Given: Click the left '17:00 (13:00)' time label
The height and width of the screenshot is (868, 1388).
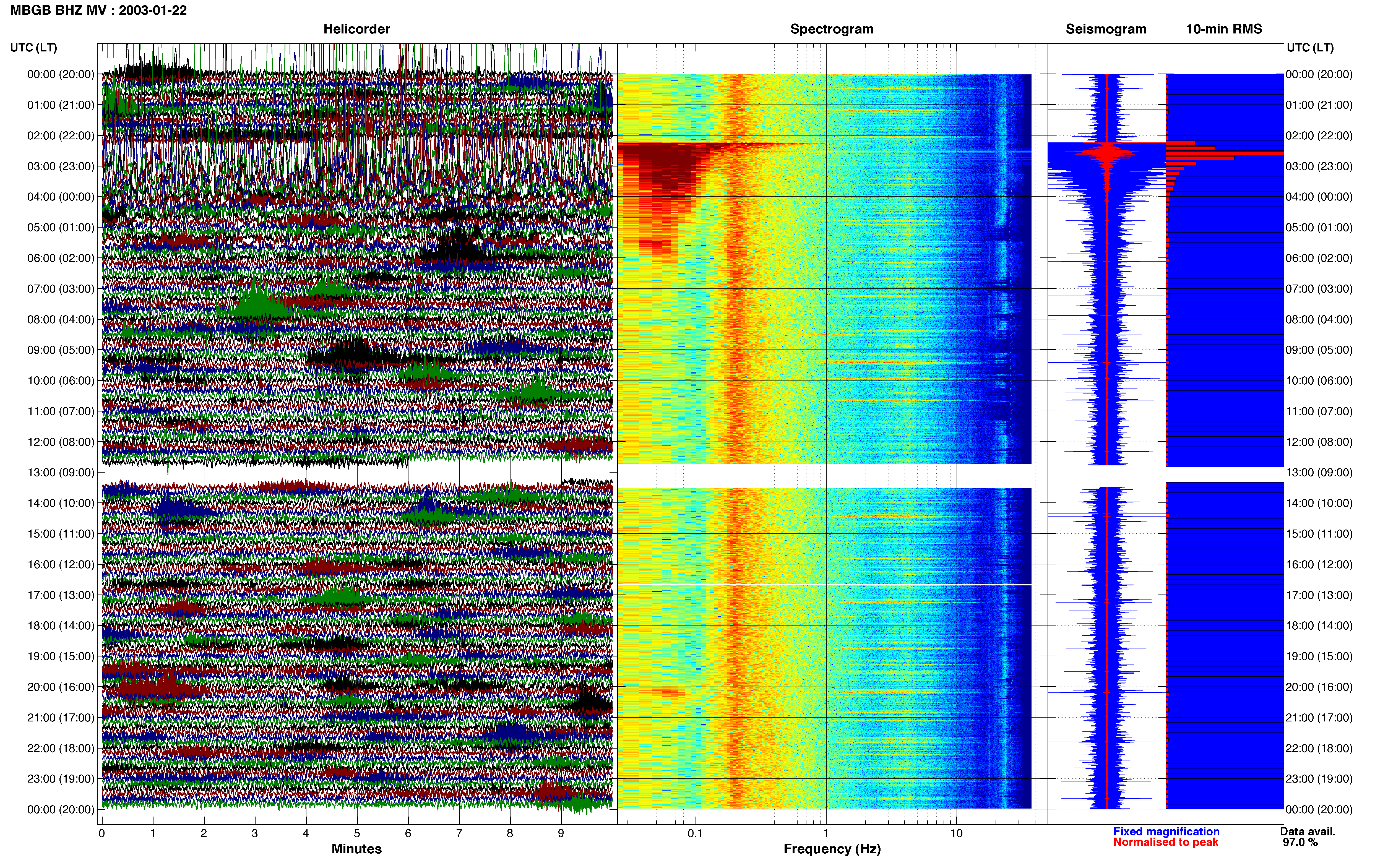Looking at the screenshot, I should point(61,595).
